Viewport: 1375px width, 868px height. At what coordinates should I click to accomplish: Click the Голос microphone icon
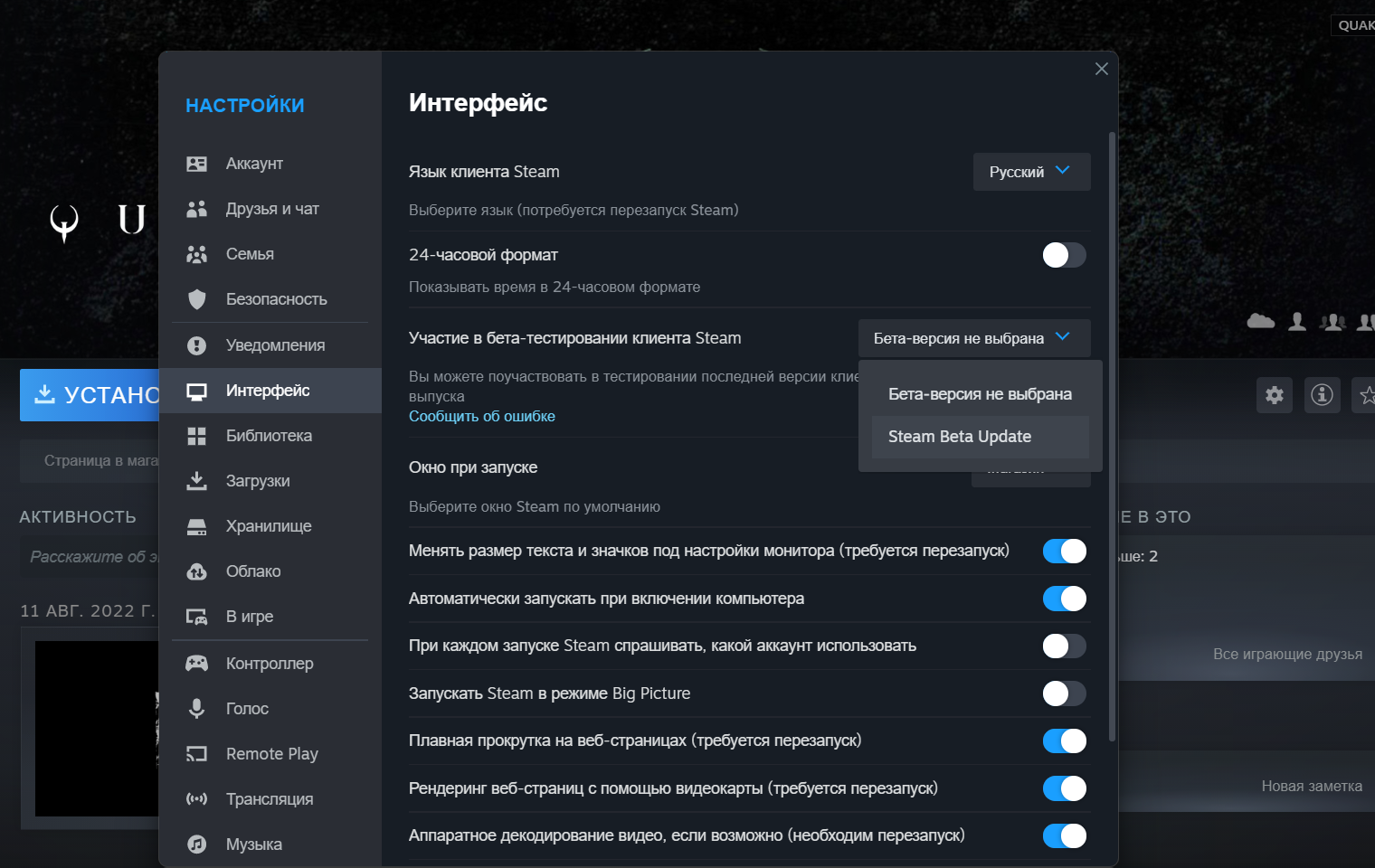tap(196, 709)
